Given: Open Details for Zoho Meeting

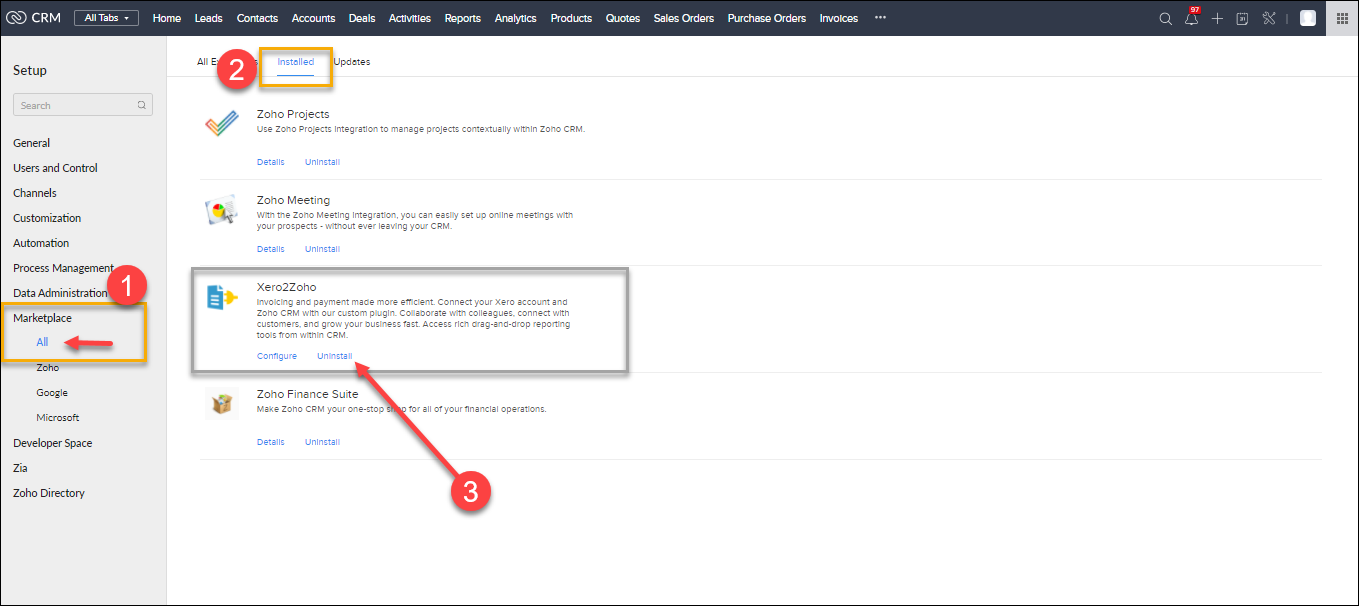Looking at the screenshot, I should (271, 249).
